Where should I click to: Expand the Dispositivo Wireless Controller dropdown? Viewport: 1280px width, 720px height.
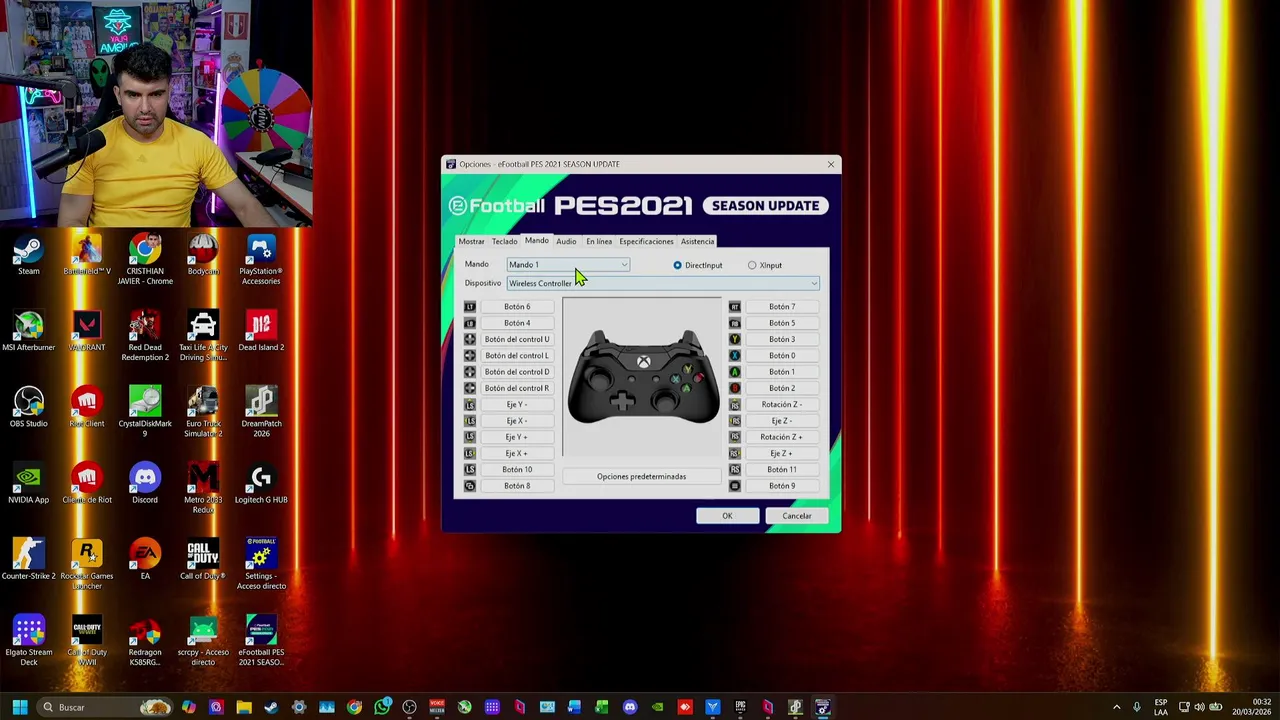pos(662,283)
